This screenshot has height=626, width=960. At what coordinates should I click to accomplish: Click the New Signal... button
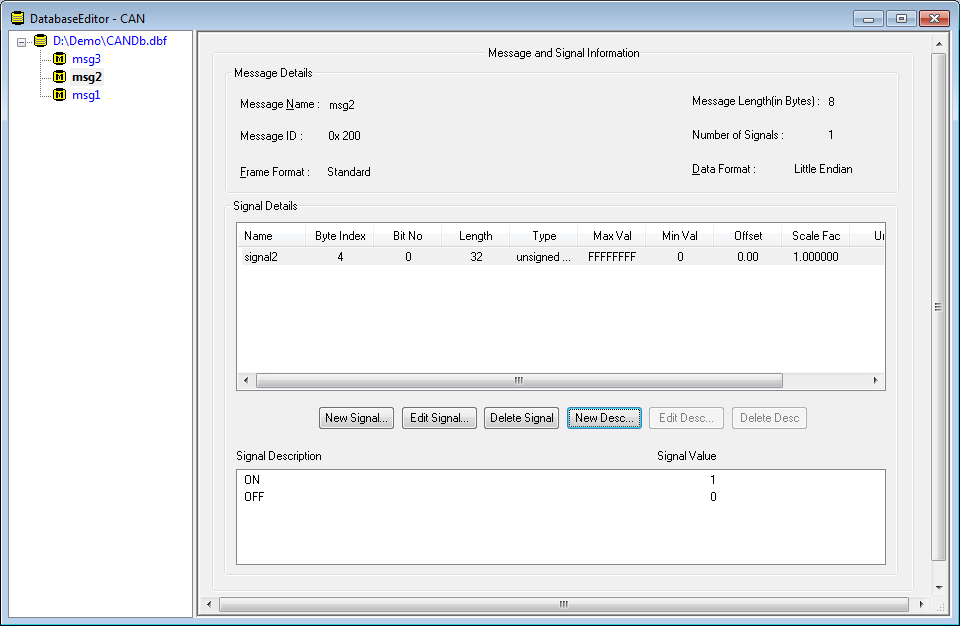coord(356,418)
